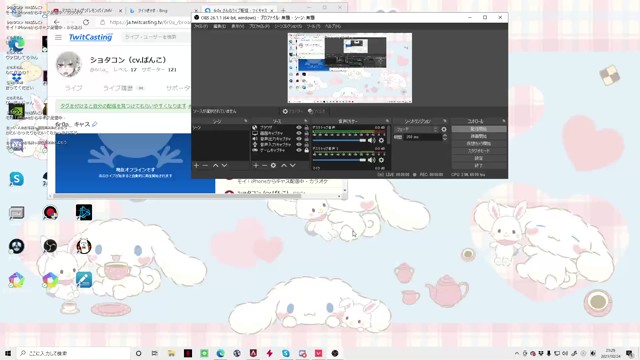Click Settings button in OBS Controls

479,158
